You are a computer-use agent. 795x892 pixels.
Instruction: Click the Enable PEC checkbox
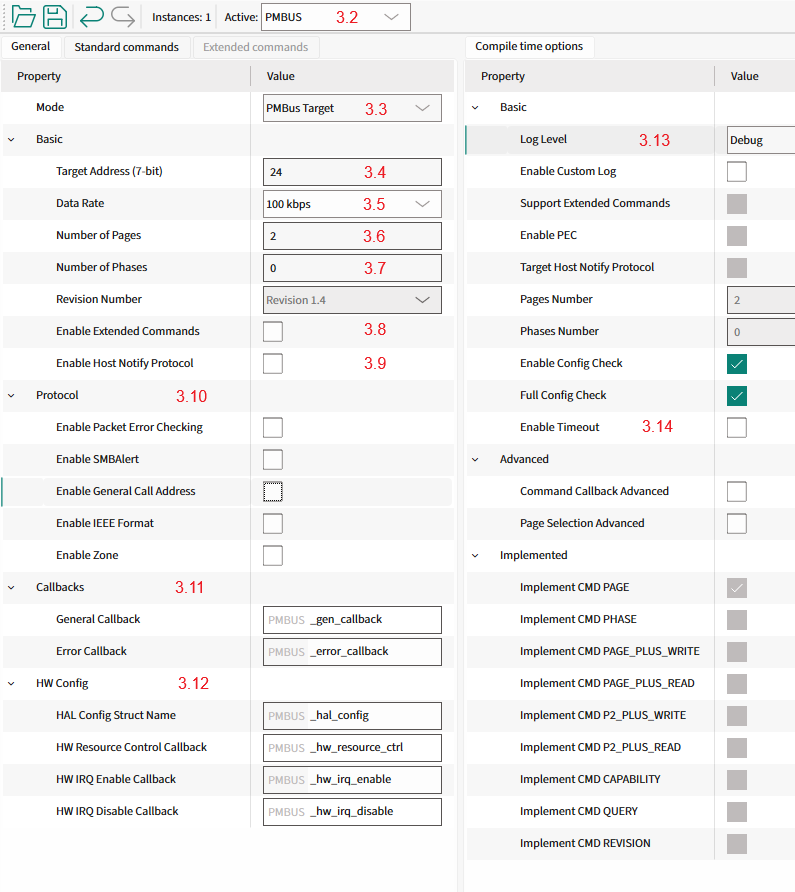pyautogui.click(x=737, y=236)
